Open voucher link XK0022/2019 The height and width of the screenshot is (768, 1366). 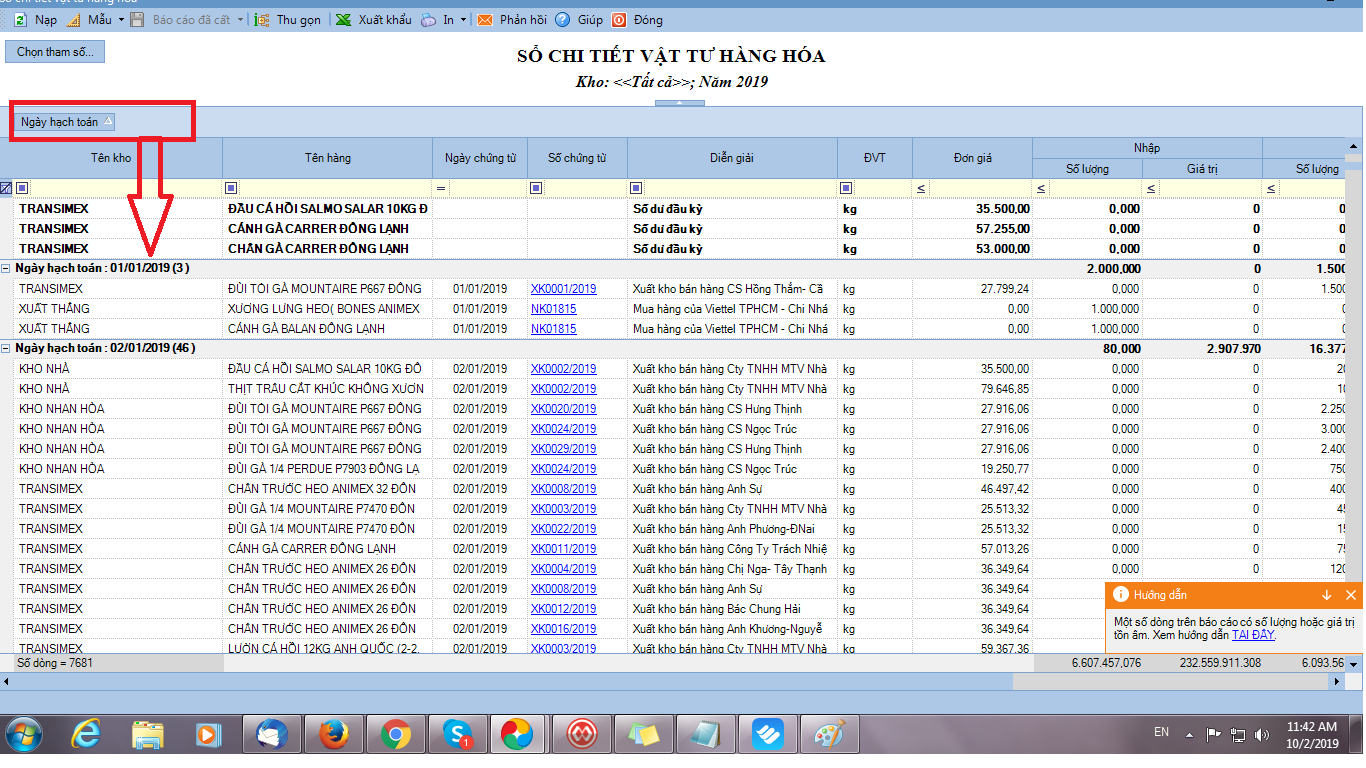(563, 528)
